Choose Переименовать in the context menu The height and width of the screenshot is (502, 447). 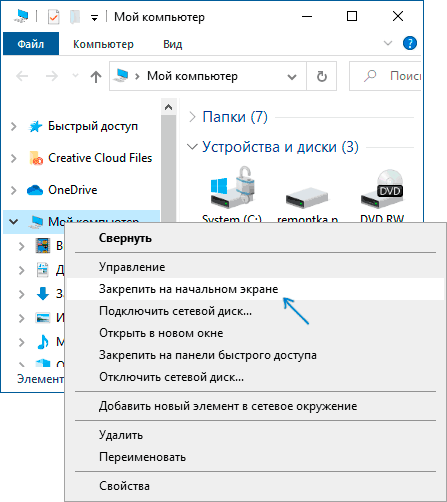point(255,457)
